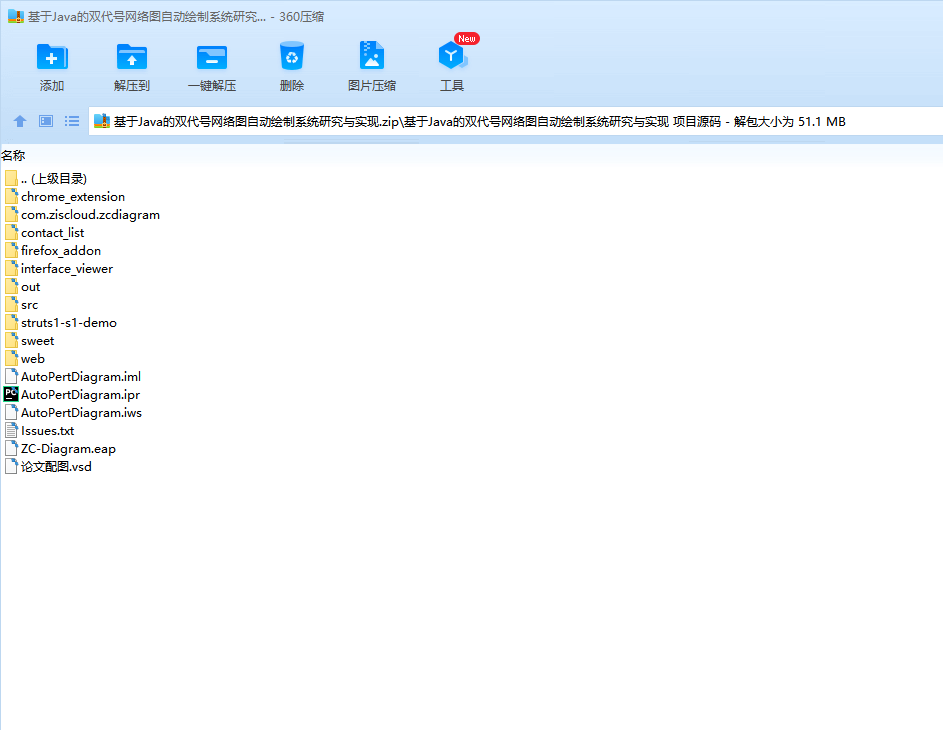Select the contact_list folder

point(44,233)
